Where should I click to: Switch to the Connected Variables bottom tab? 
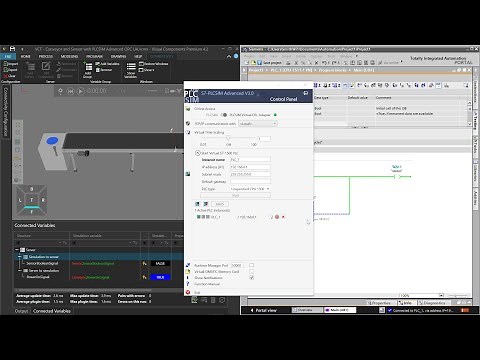click(x=52, y=311)
